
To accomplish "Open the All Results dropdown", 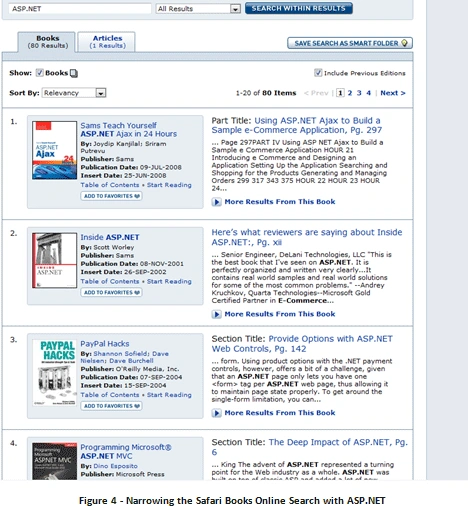I will 198,9.
